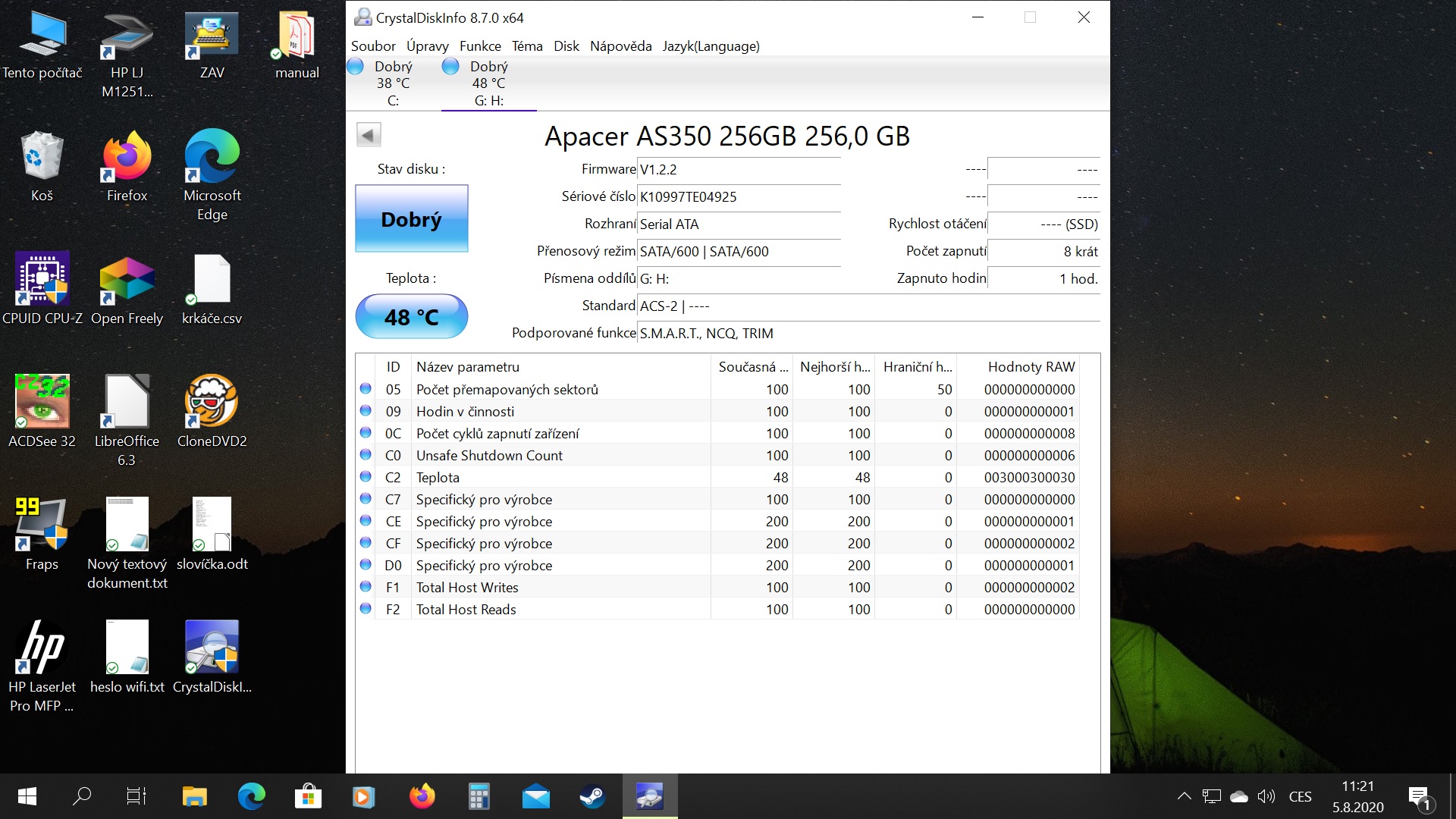Select the C: drive status tab

[392, 83]
